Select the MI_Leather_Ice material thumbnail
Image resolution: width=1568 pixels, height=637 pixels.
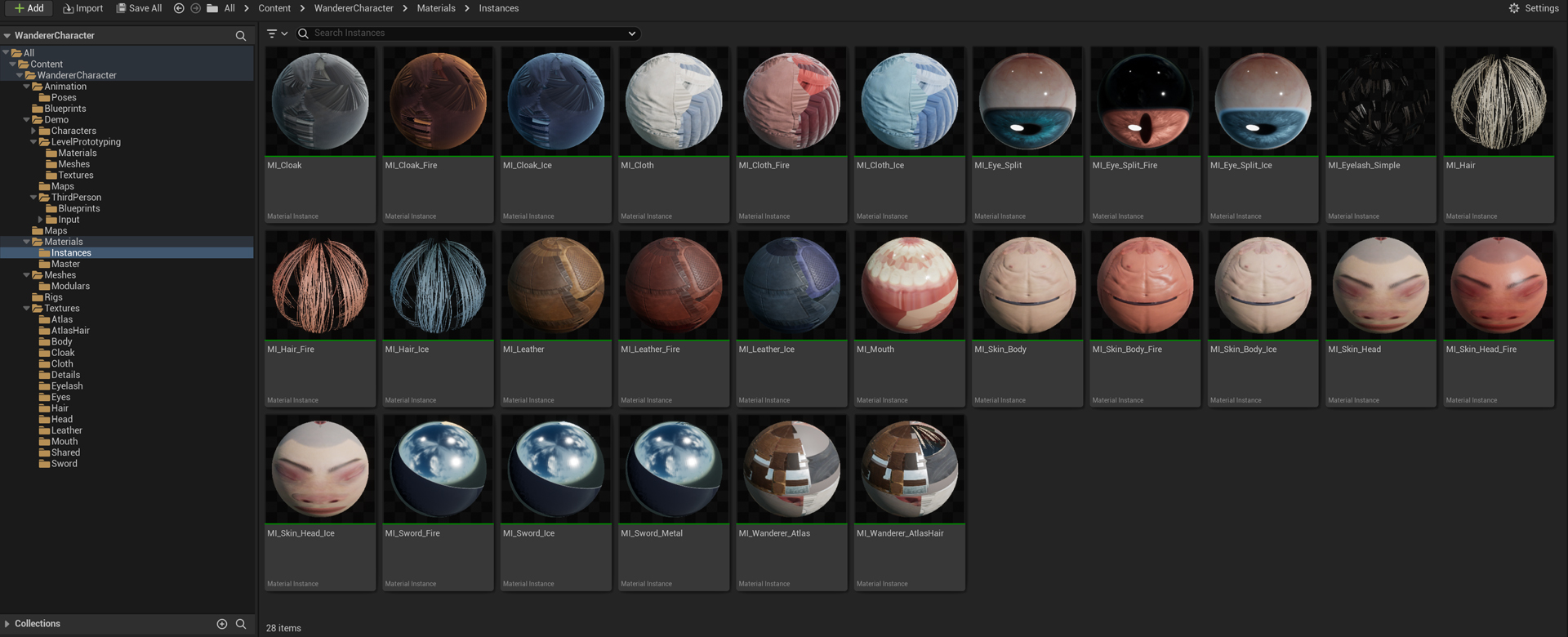(x=791, y=286)
